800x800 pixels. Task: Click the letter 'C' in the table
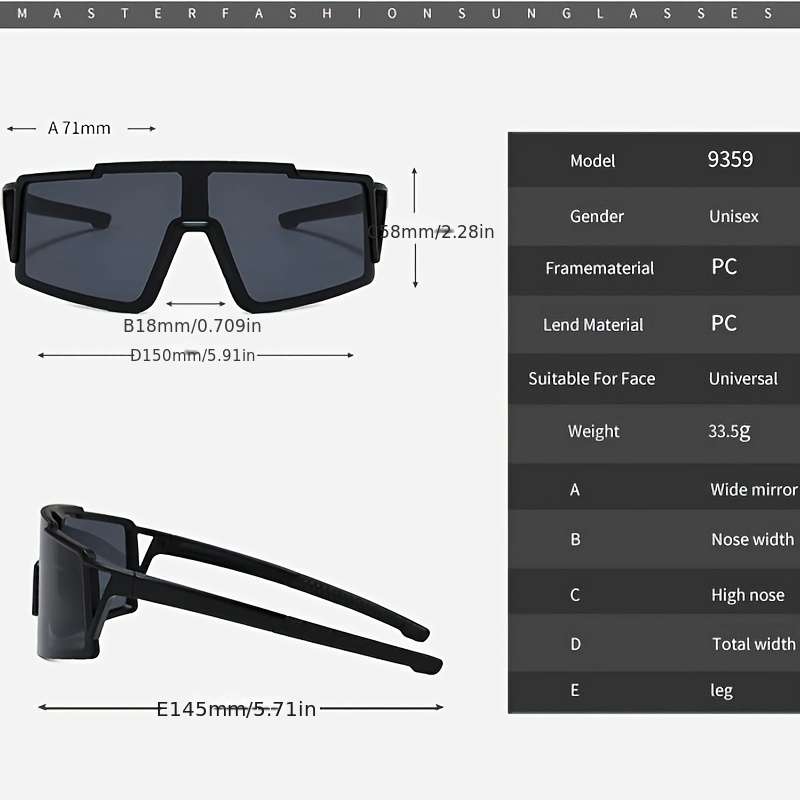(x=575, y=595)
